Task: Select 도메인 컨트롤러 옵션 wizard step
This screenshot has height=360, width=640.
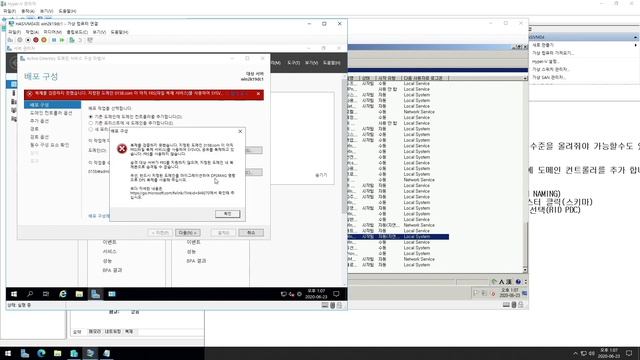Action: 51,113
